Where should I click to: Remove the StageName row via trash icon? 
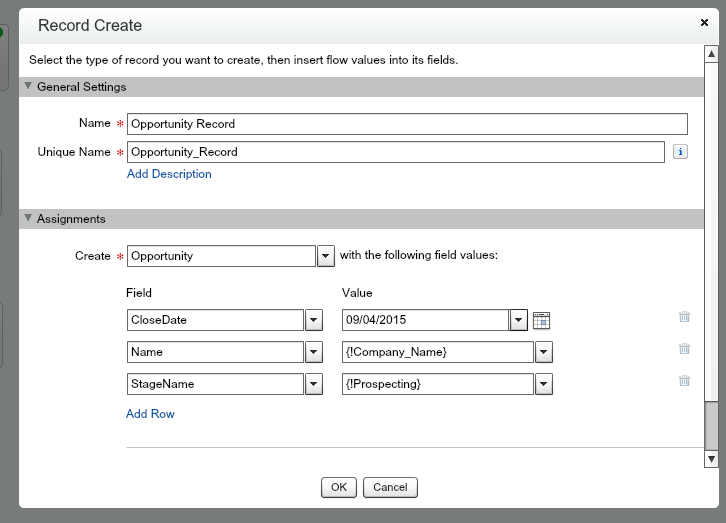pyautogui.click(x=684, y=381)
